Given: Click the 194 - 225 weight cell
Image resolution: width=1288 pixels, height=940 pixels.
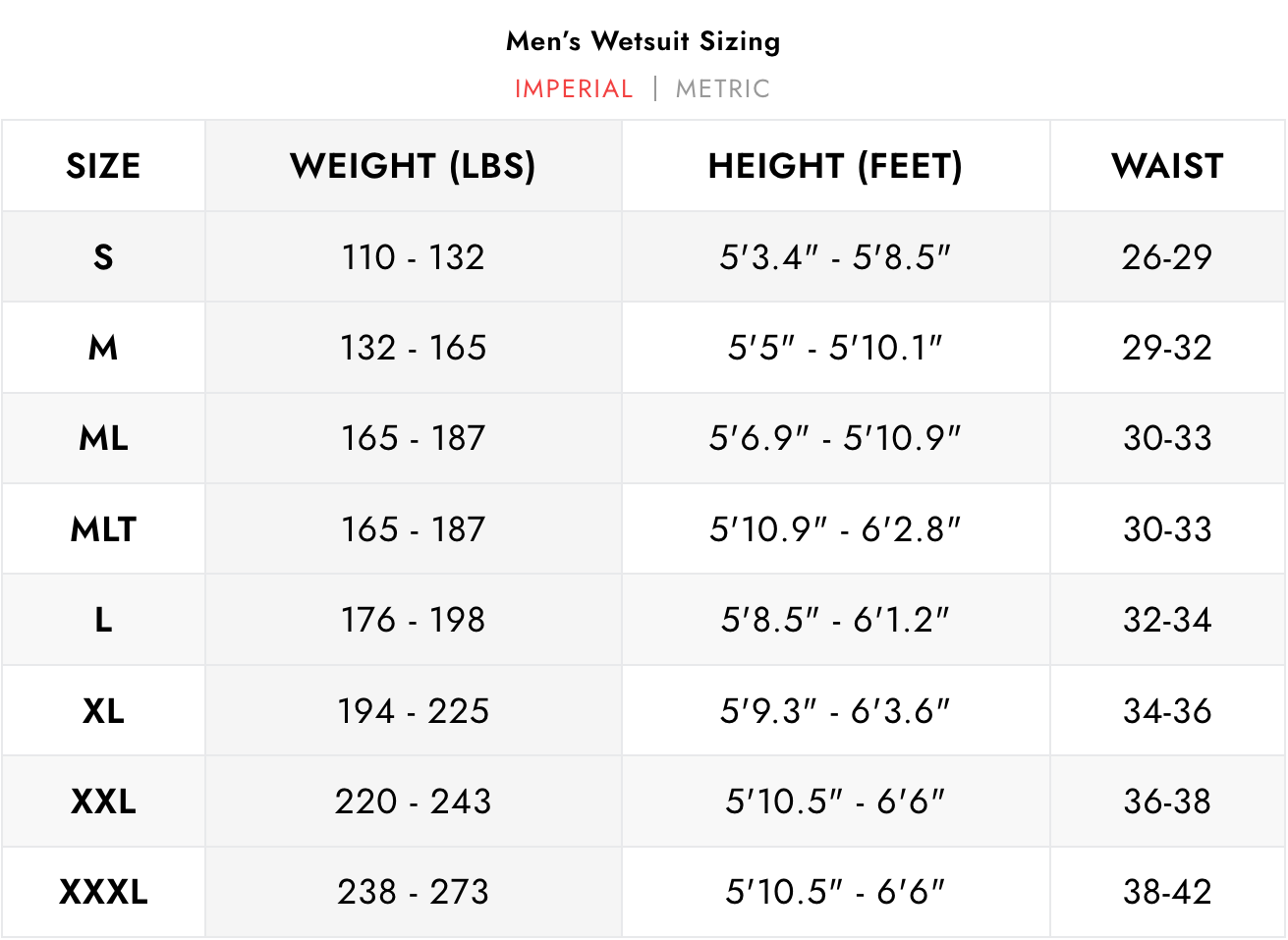Looking at the screenshot, I should point(413,711).
